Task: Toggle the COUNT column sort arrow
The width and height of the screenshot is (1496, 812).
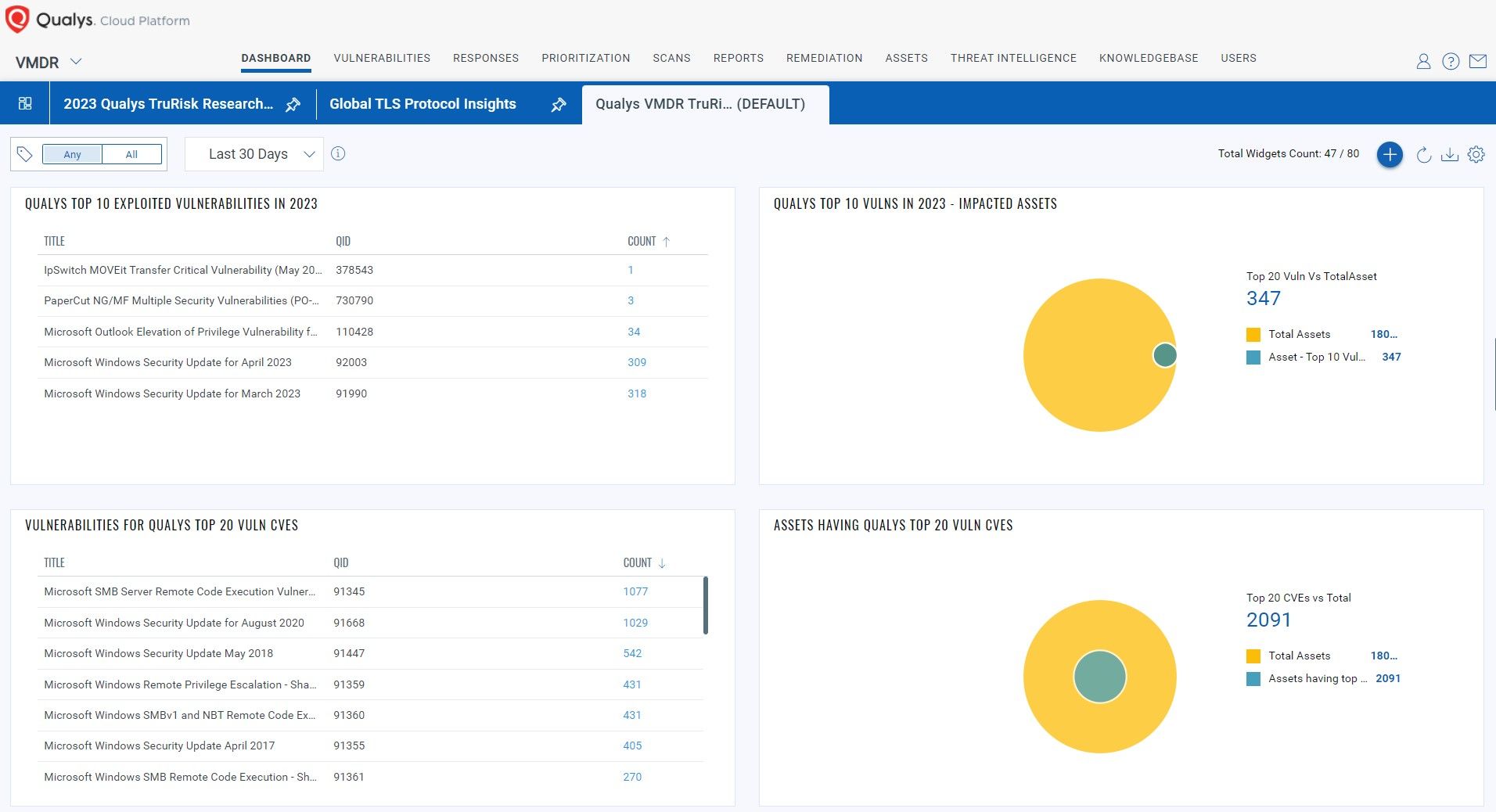Action: [x=667, y=241]
